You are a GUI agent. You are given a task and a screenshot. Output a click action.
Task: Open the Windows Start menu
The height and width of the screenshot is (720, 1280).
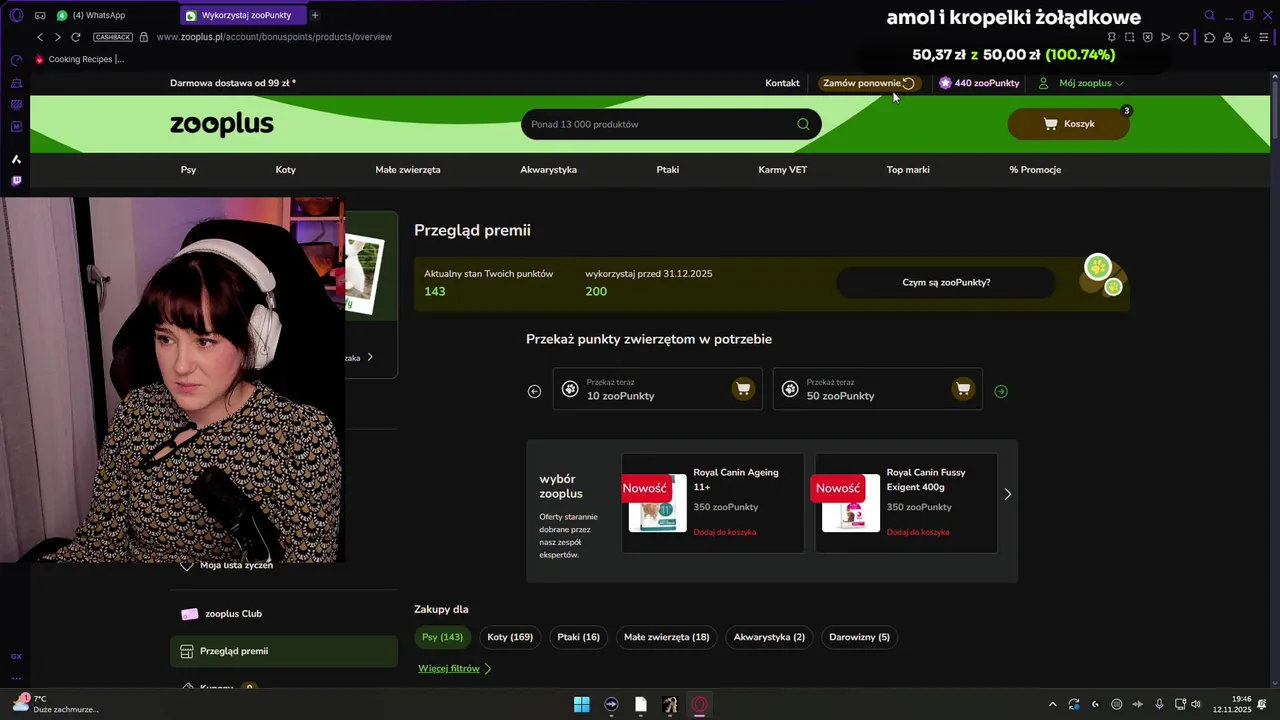tap(581, 705)
